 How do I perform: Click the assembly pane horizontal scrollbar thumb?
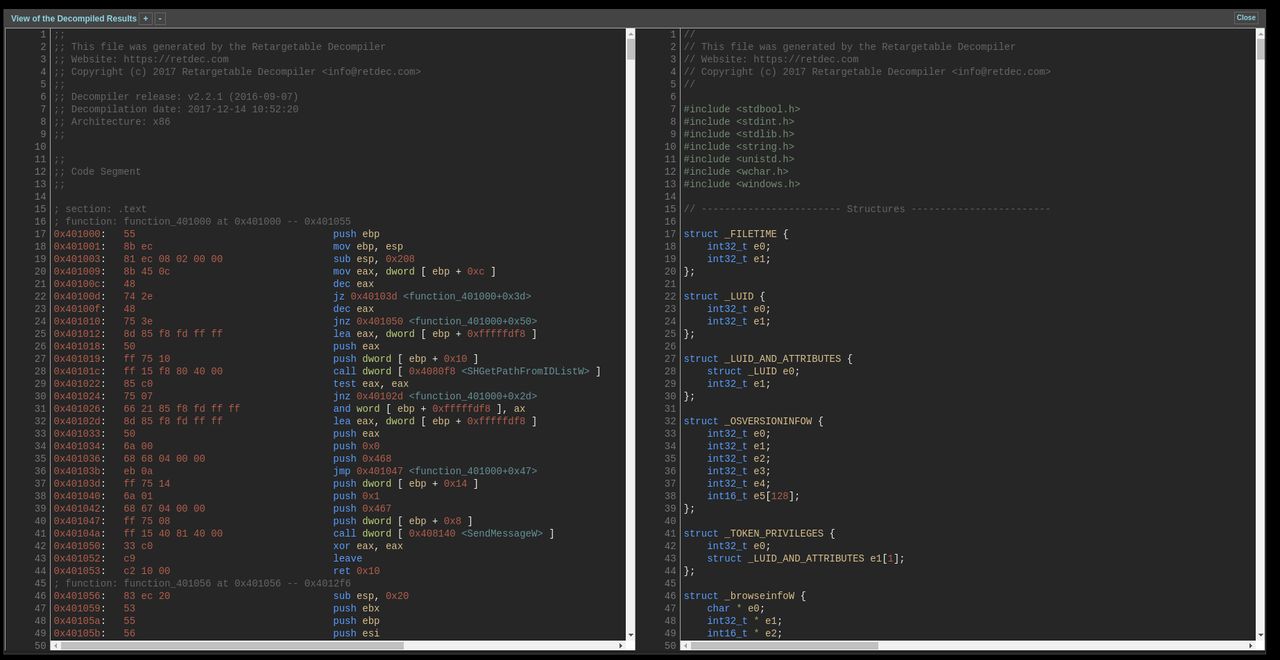click(x=232, y=646)
